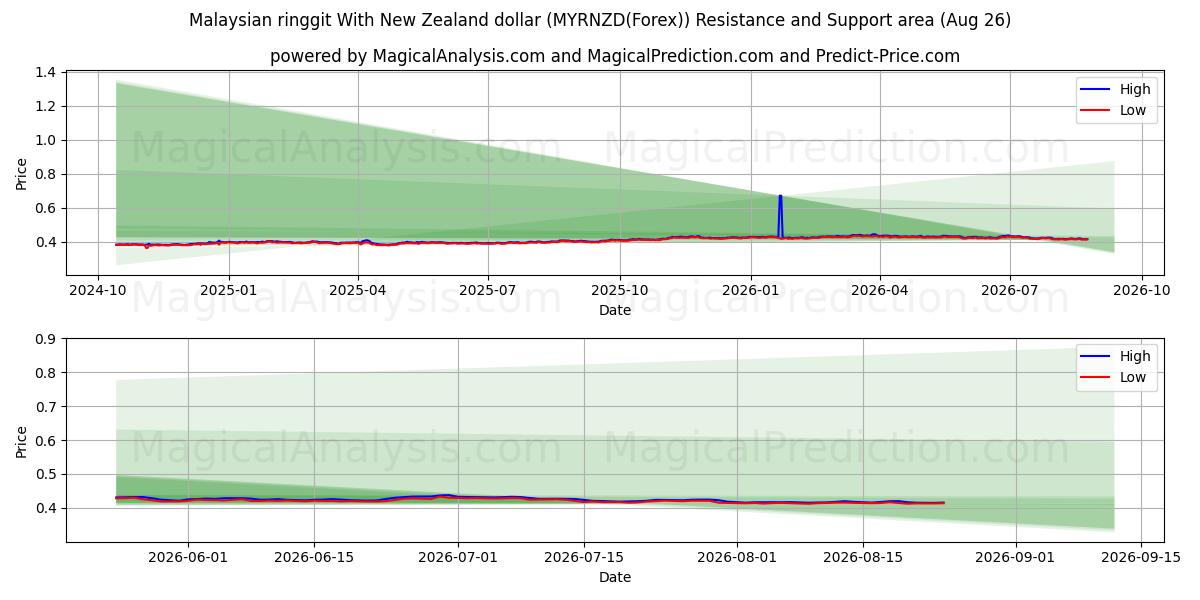
Task: Click the '2026-07-15' tick label in bottom chart
Action: click(584, 558)
